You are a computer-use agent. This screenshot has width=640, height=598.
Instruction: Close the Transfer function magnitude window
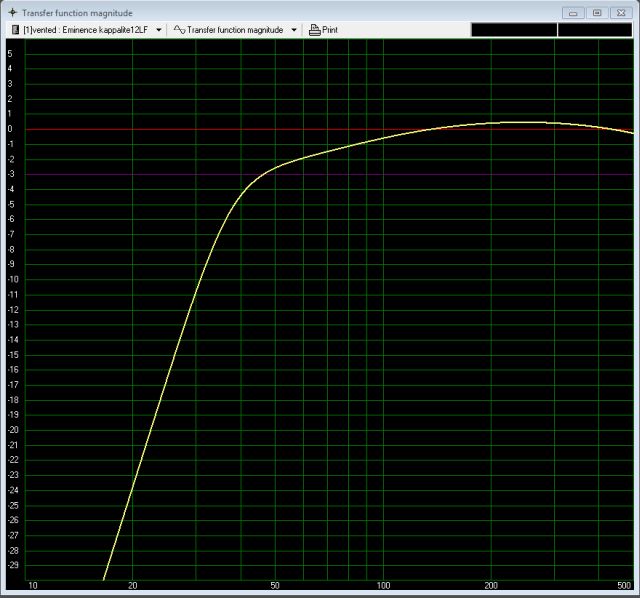click(622, 12)
